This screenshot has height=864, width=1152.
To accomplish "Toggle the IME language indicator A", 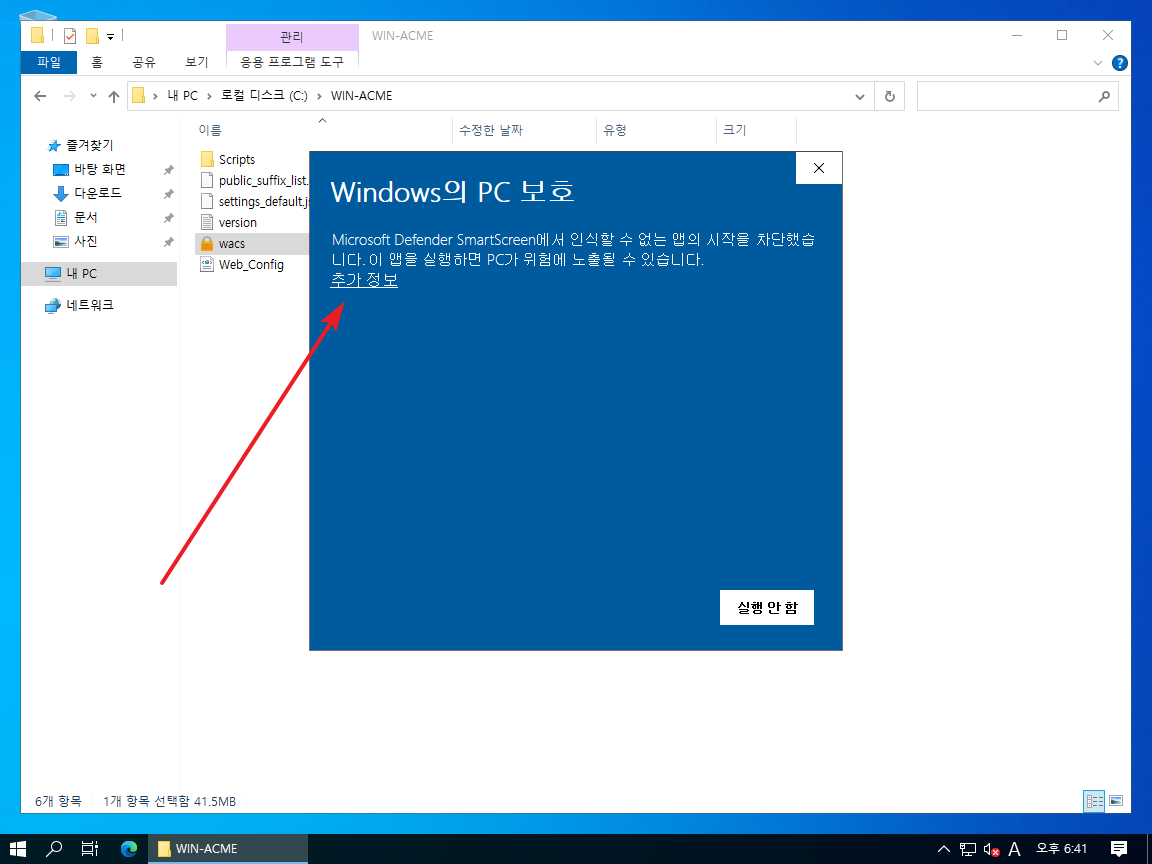I will 1015,849.
